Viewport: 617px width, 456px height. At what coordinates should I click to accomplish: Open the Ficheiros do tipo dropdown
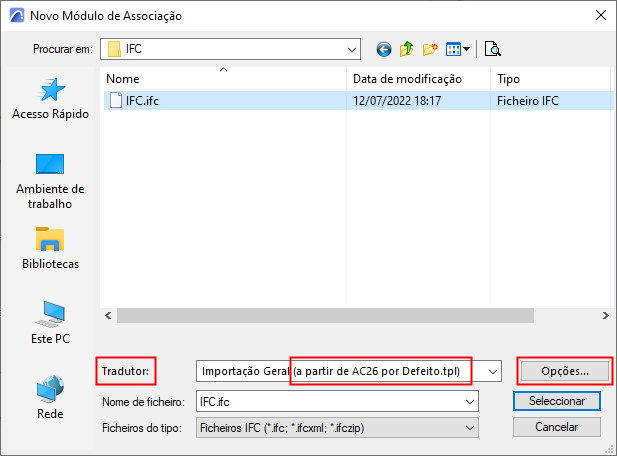coord(470,428)
